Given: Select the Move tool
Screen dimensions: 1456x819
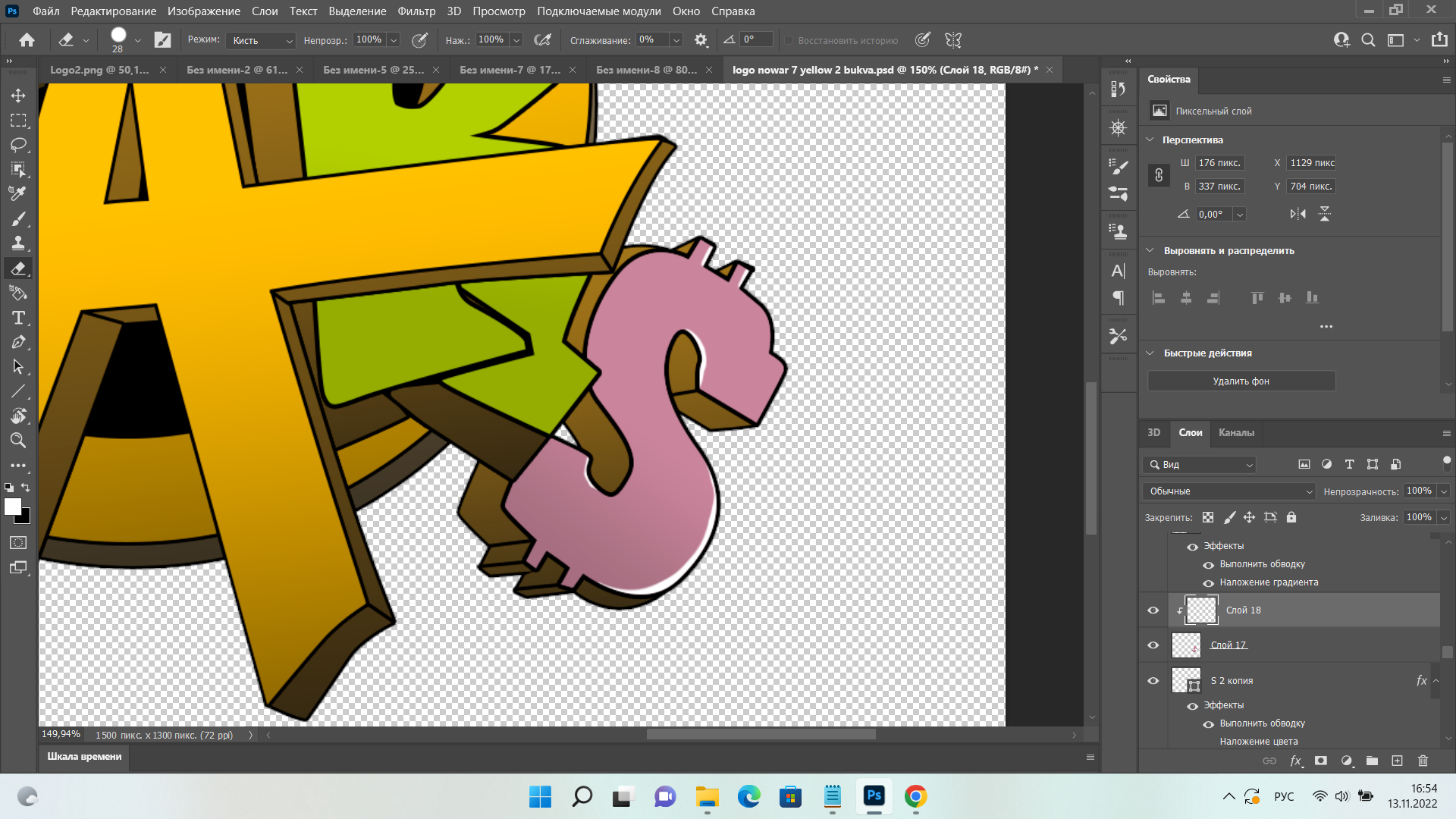Looking at the screenshot, I should (18, 96).
